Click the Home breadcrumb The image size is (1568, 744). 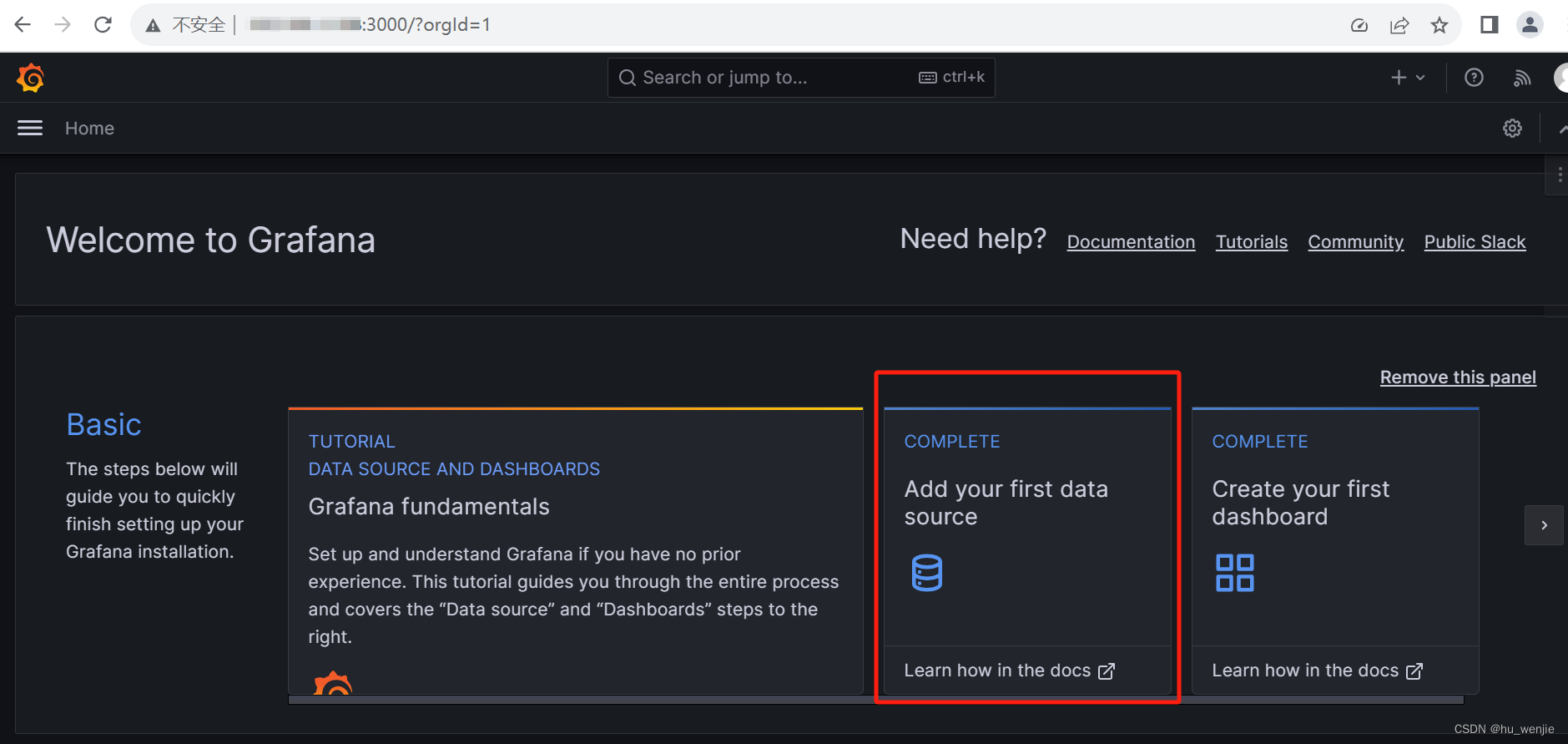(x=89, y=129)
